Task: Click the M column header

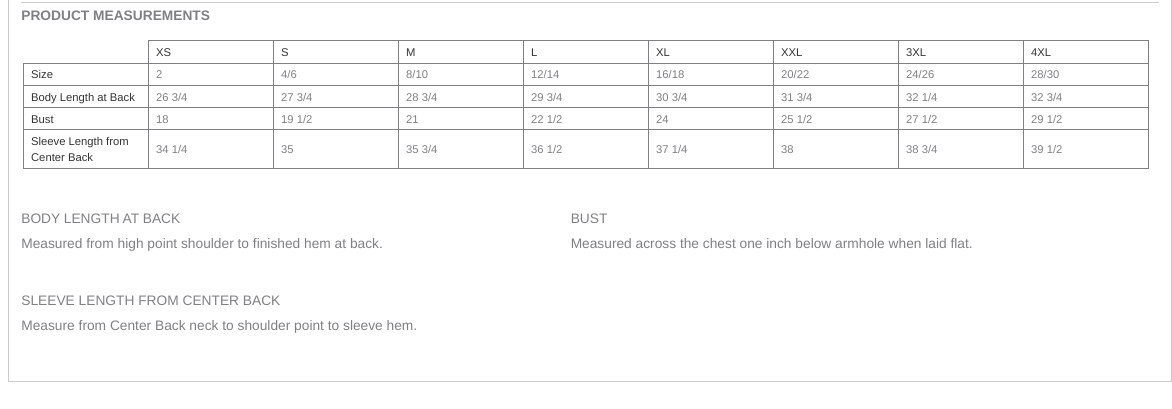Action: tap(411, 52)
